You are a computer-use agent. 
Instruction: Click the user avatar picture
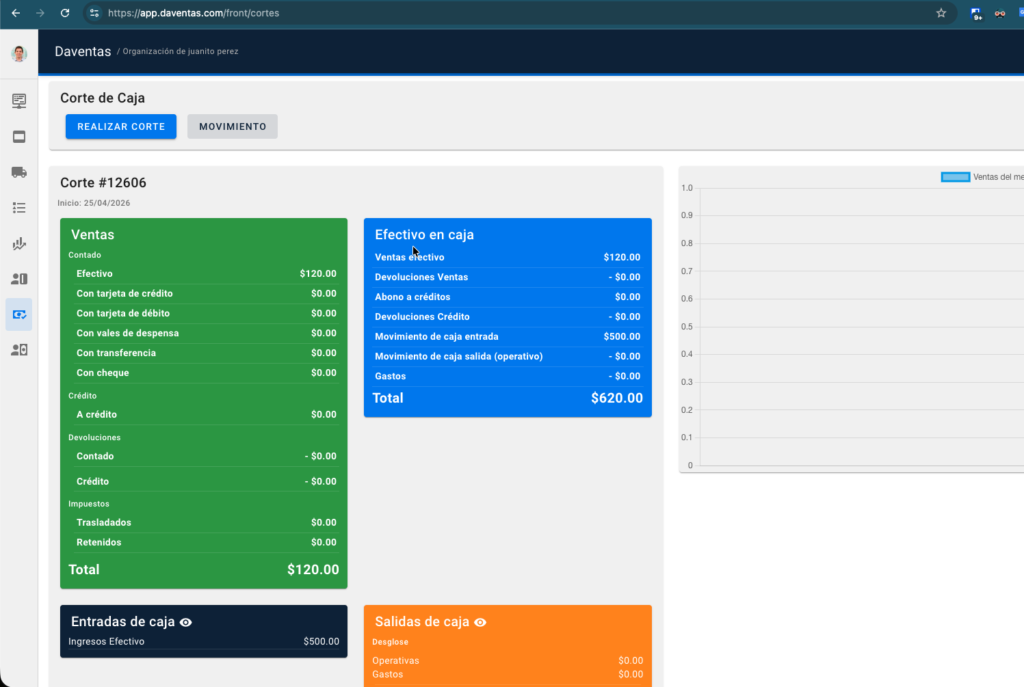click(19, 54)
